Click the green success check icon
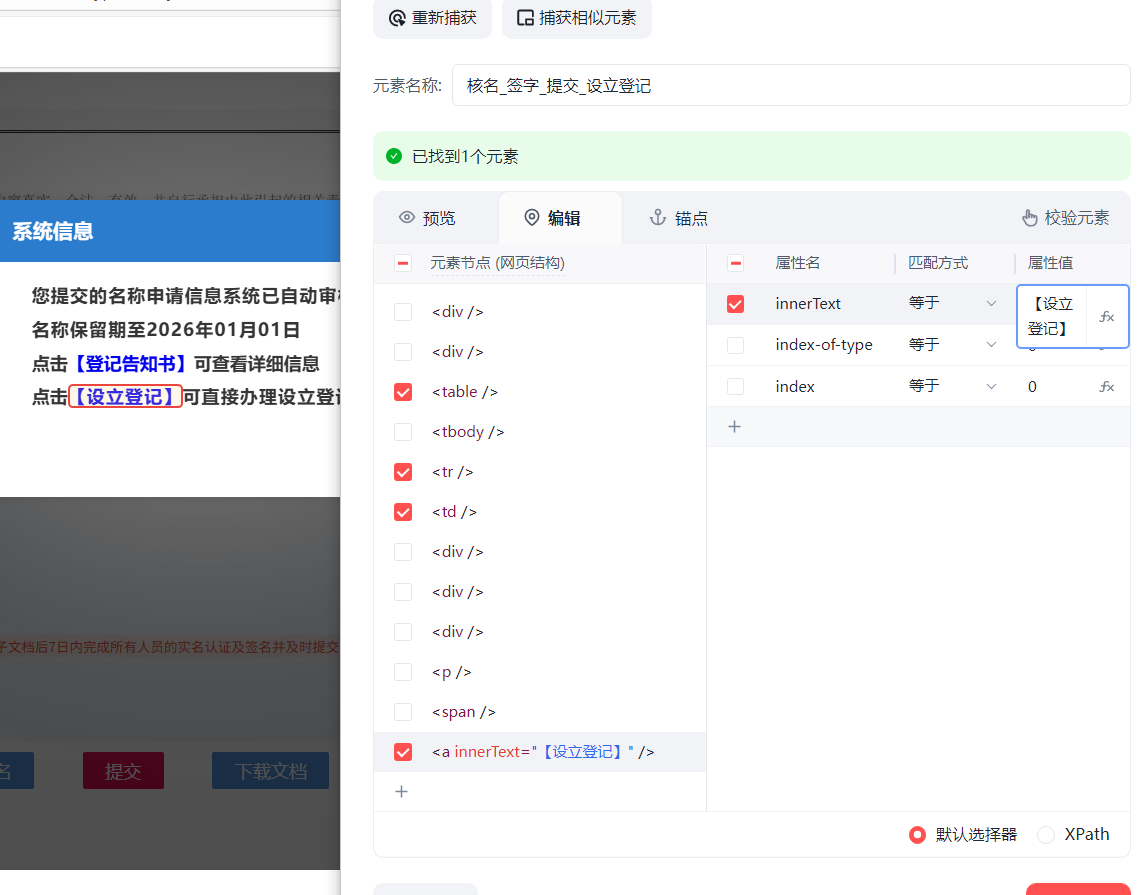Viewport: 1144px width, 895px height. tap(394, 156)
